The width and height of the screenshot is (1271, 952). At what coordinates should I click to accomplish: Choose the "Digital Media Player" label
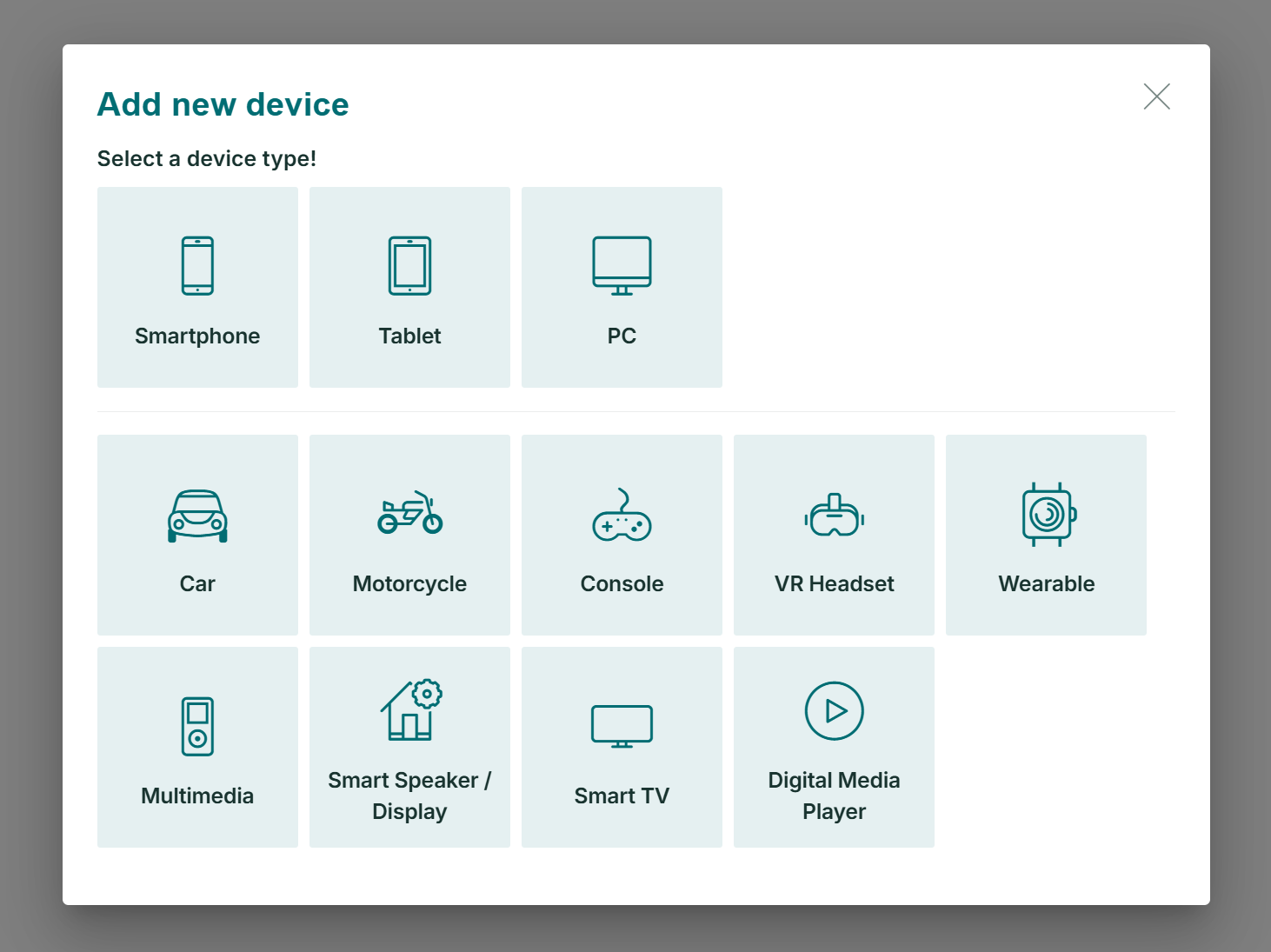tap(834, 796)
